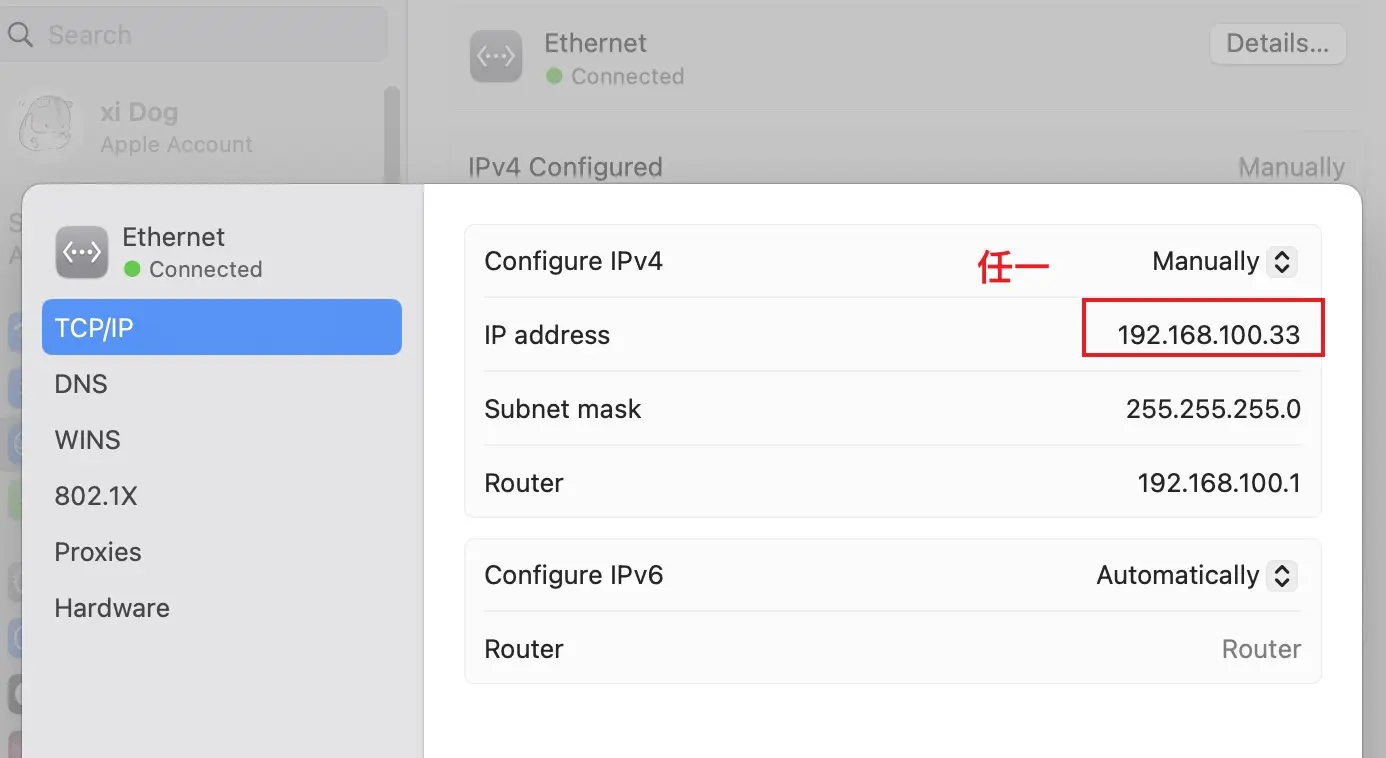Screen dimensions: 1386x758
Task: Click the search magnifier icon
Action: click(20, 35)
